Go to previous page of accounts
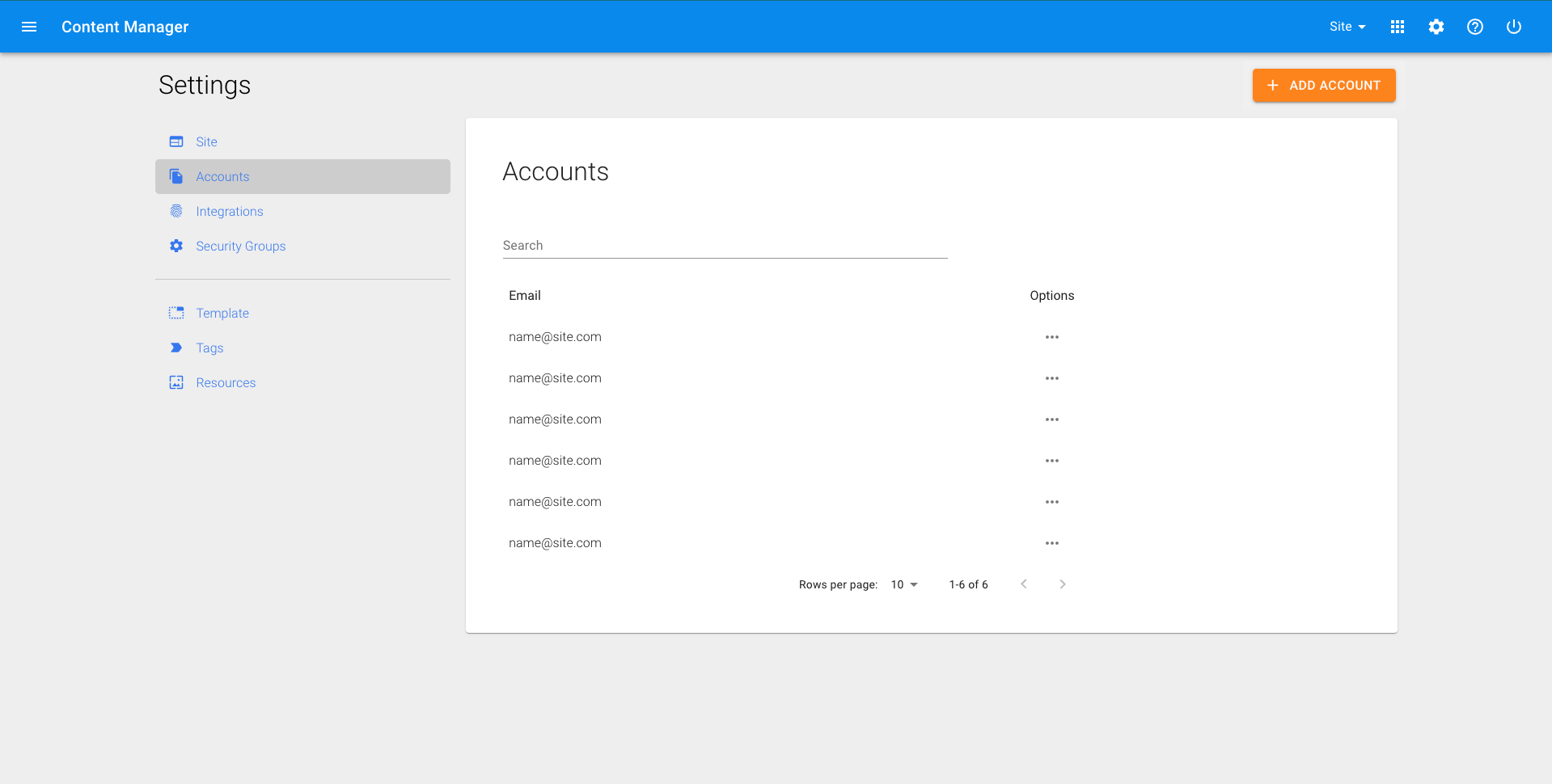This screenshot has width=1552, height=784. (1024, 584)
